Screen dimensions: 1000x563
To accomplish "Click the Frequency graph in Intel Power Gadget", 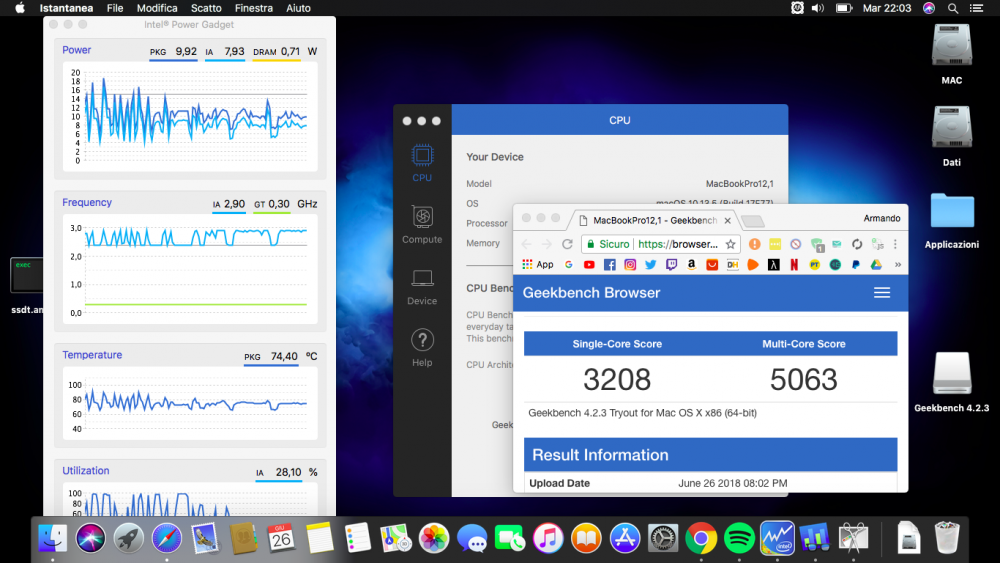I will pos(190,268).
